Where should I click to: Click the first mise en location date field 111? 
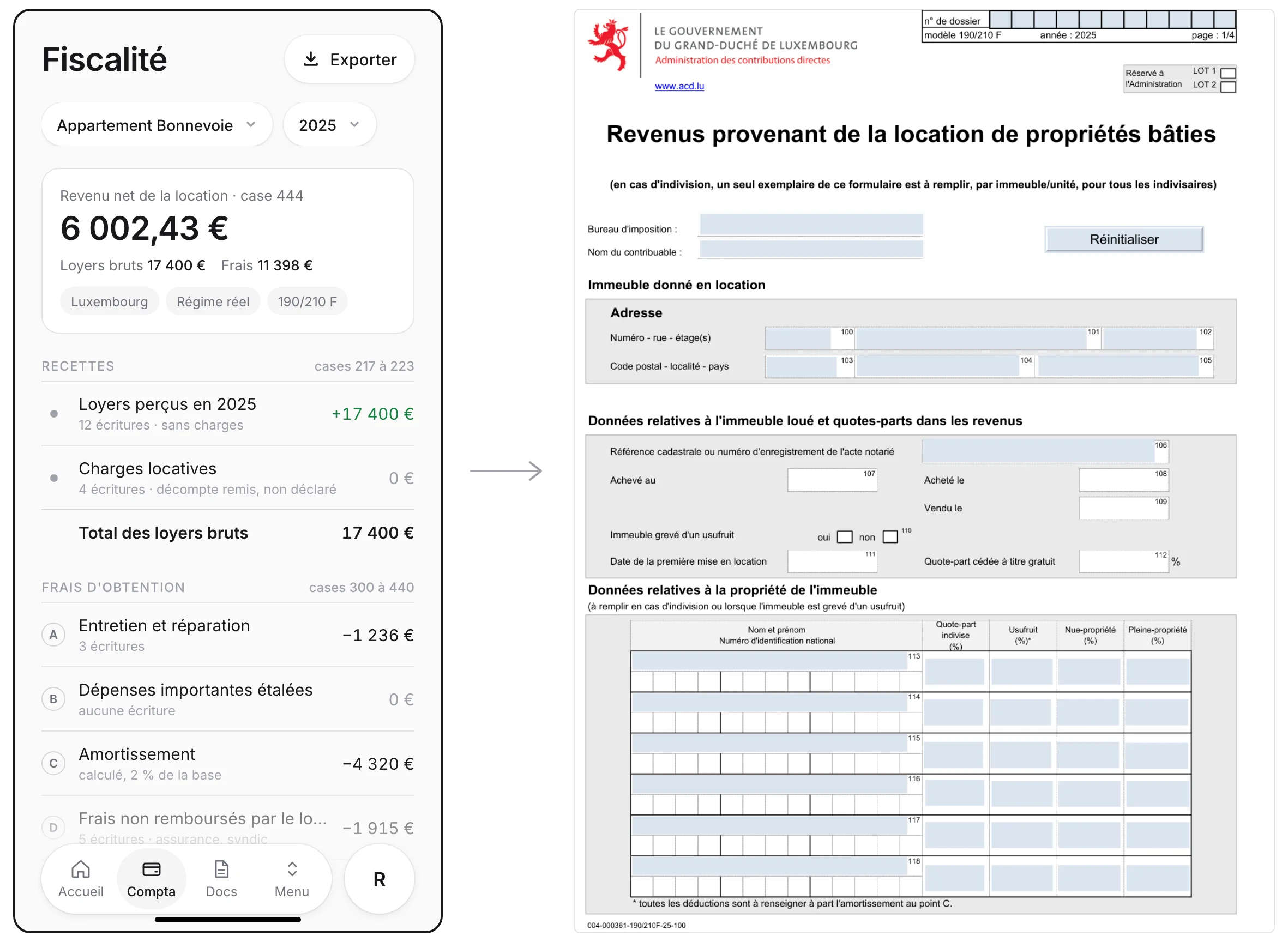832,561
